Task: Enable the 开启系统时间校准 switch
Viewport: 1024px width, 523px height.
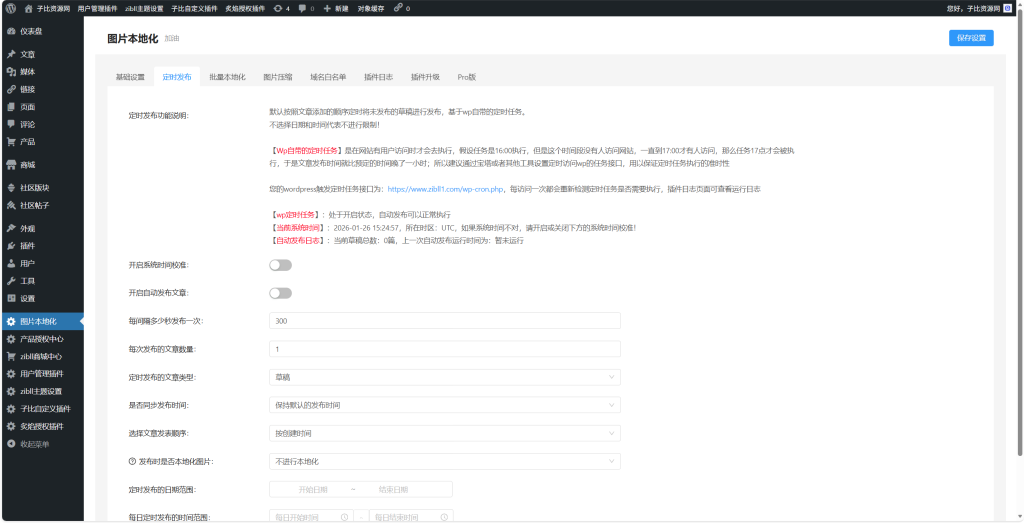Action: click(x=280, y=265)
